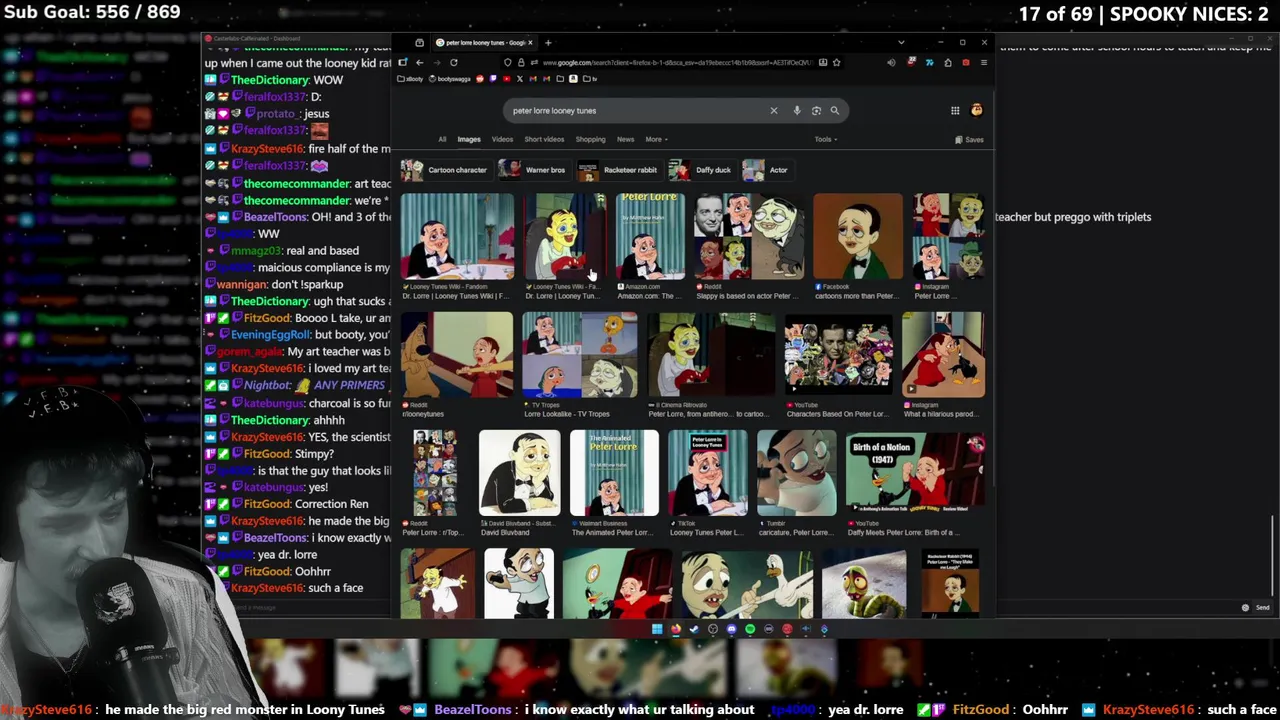The width and height of the screenshot is (1280, 720).
Task: Open the Facebook image result thumbnail
Action: 858,236
